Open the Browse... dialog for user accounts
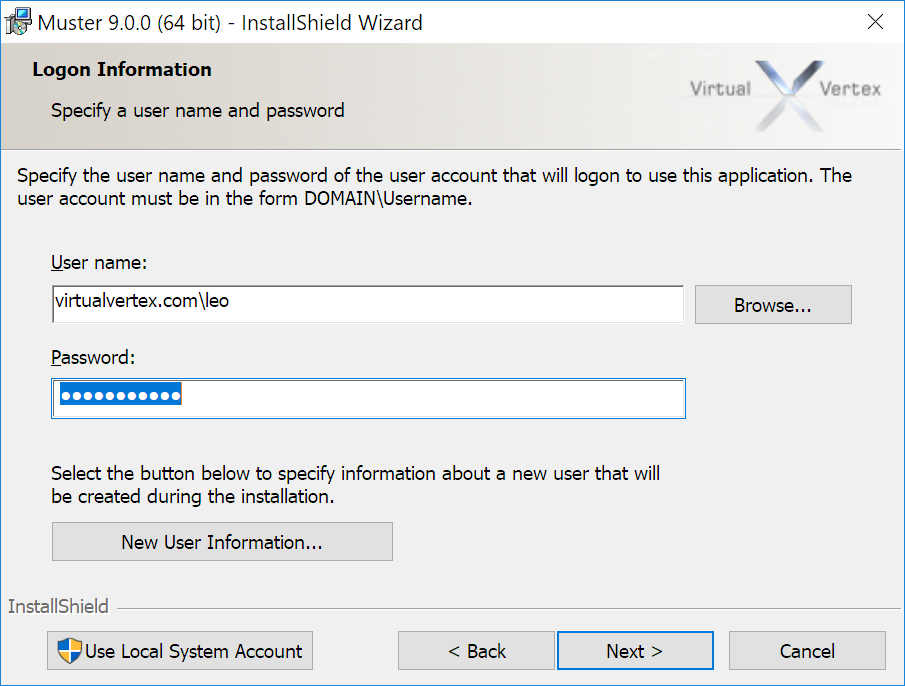The height and width of the screenshot is (686, 905). [x=772, y=306]
